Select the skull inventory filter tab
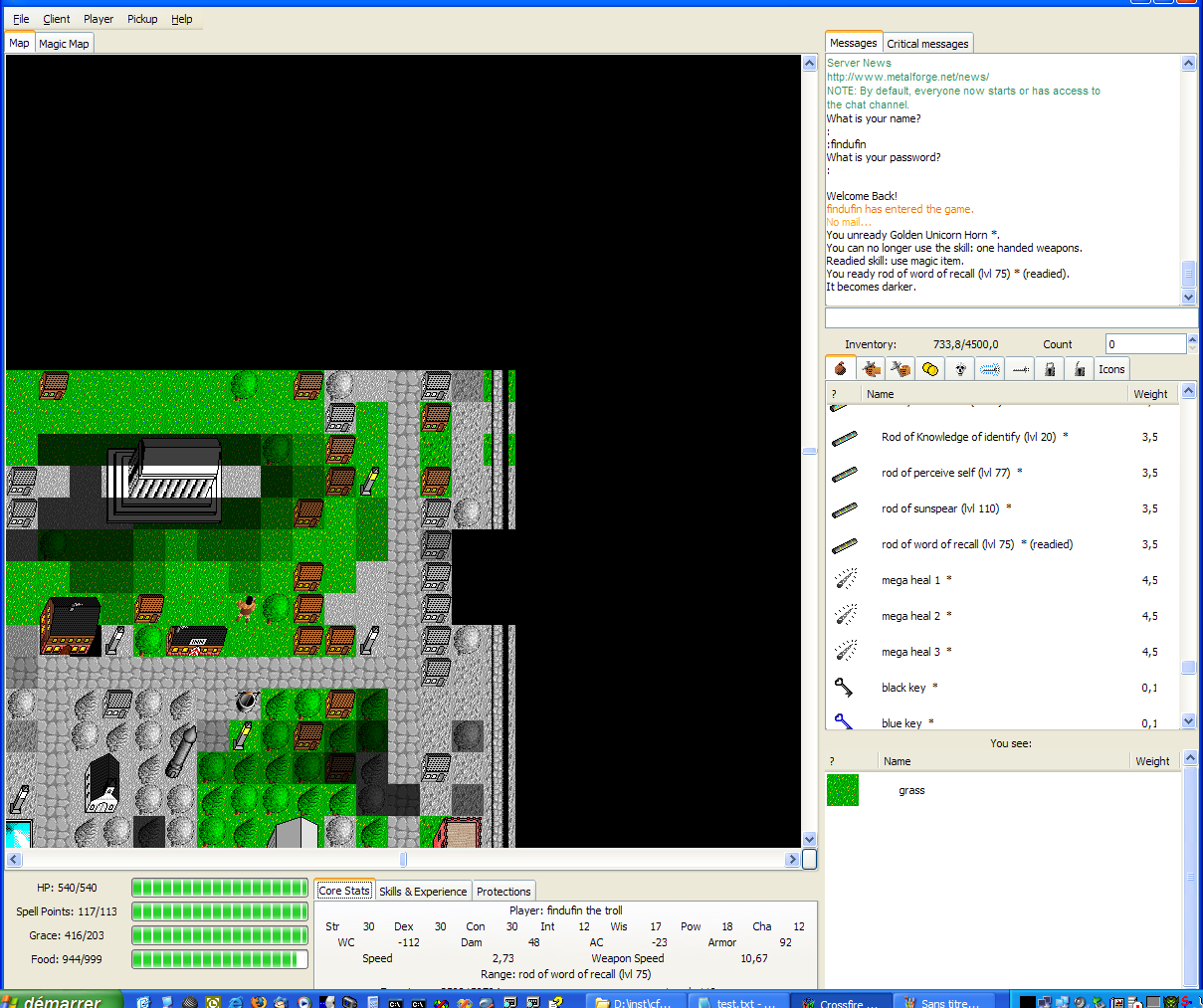 pos(960,369)
